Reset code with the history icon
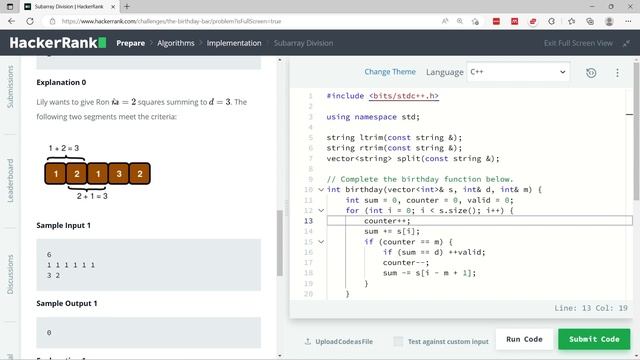 tap(591, 73)
